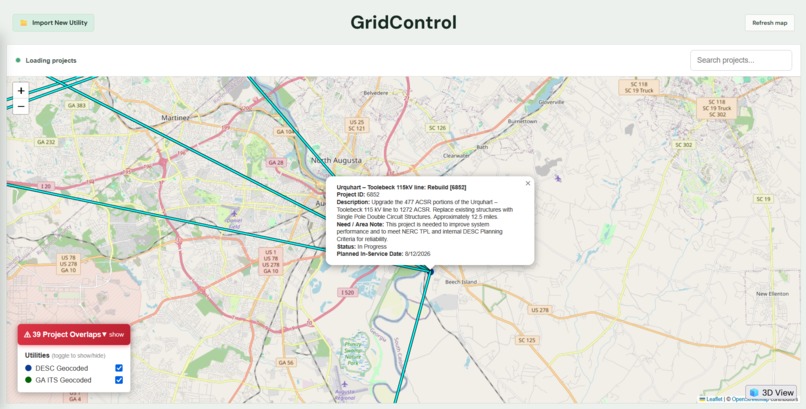The image size is (806, 409).
Task: Click the Beech Island place label
Action: point(461,282)
